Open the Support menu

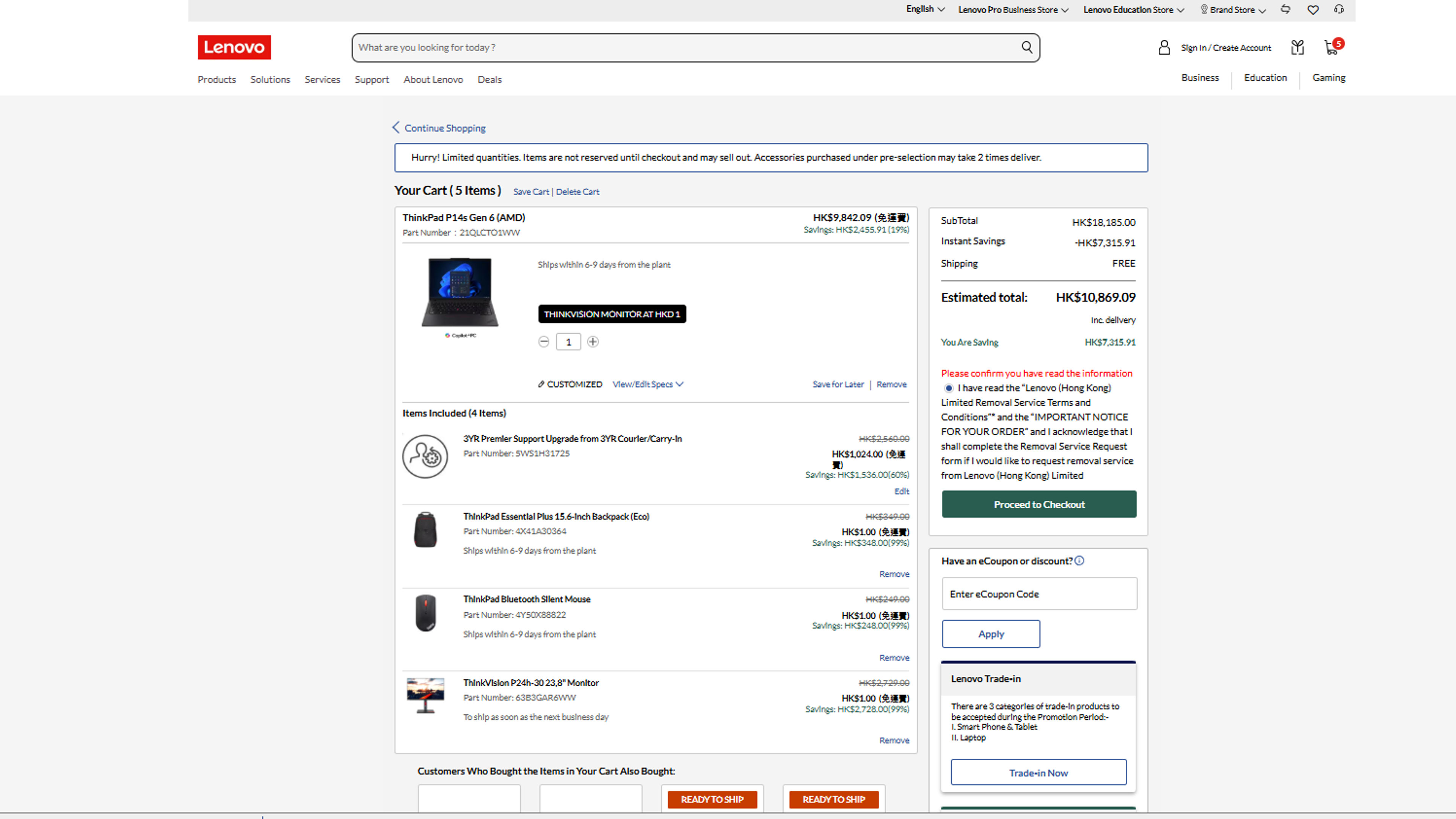[x=372, y=80]
